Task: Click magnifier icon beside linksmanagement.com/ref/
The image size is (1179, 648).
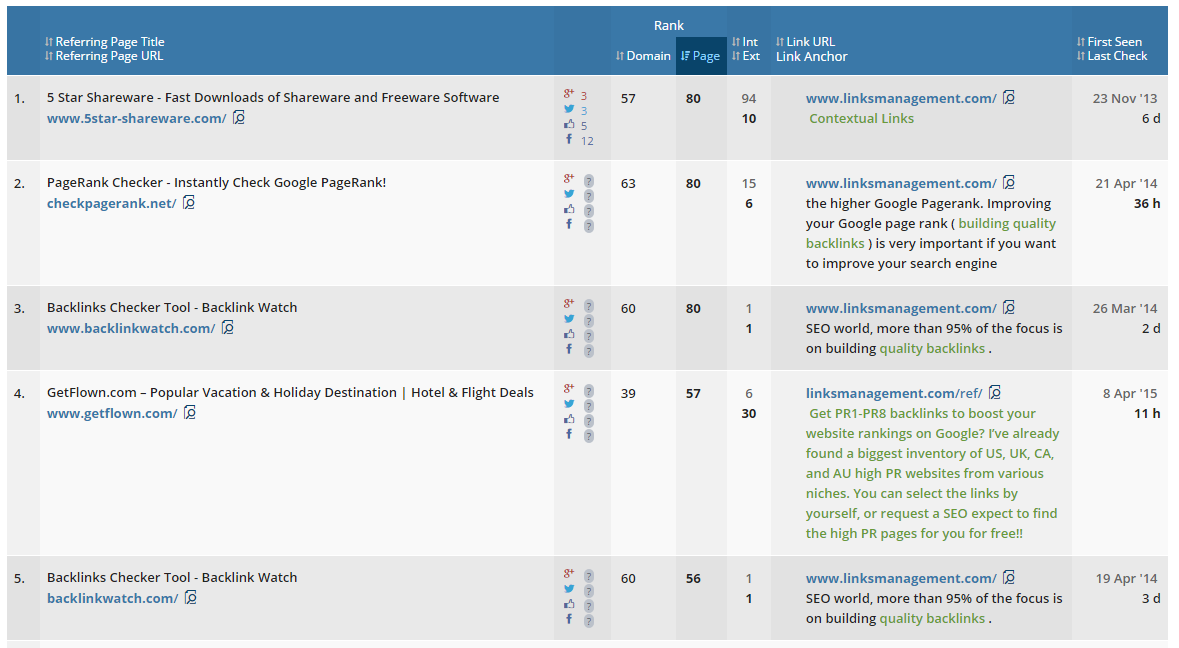Action: 996,392
